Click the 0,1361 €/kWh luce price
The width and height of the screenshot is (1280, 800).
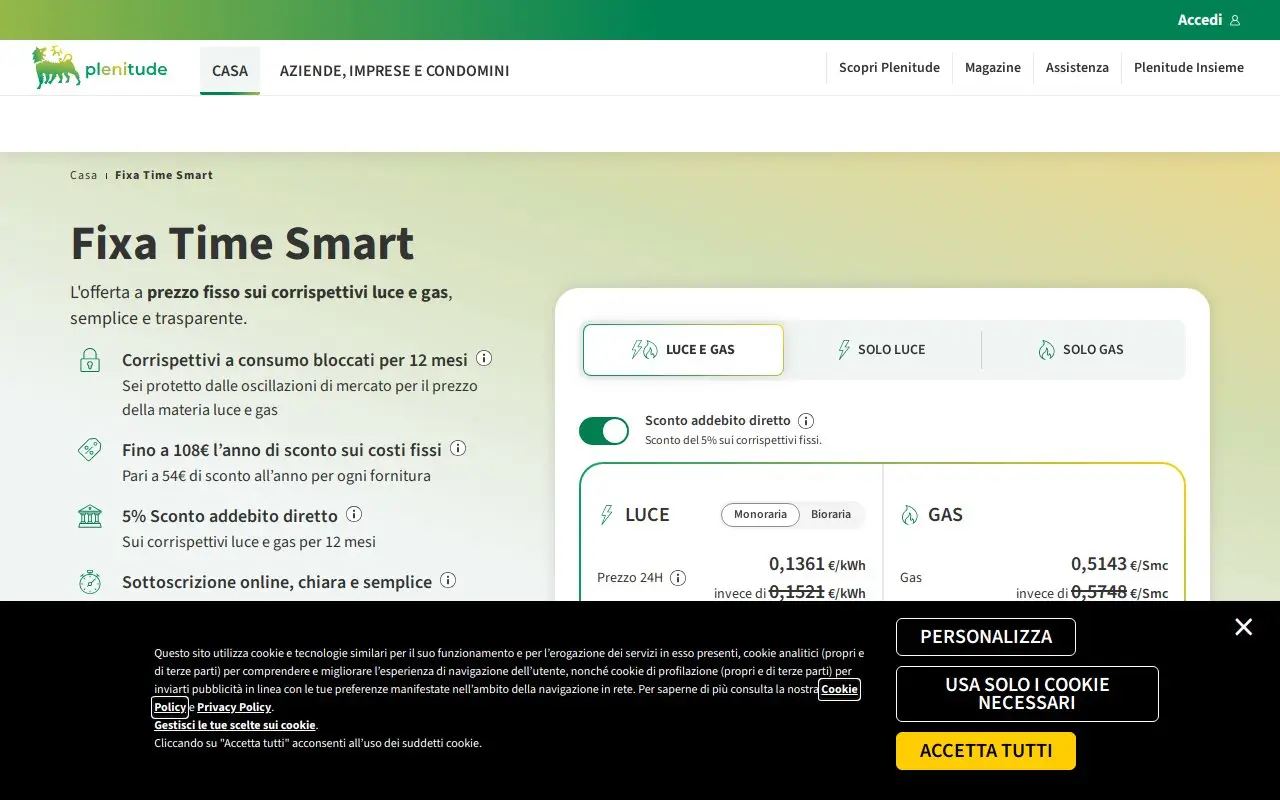pos(817,564)
